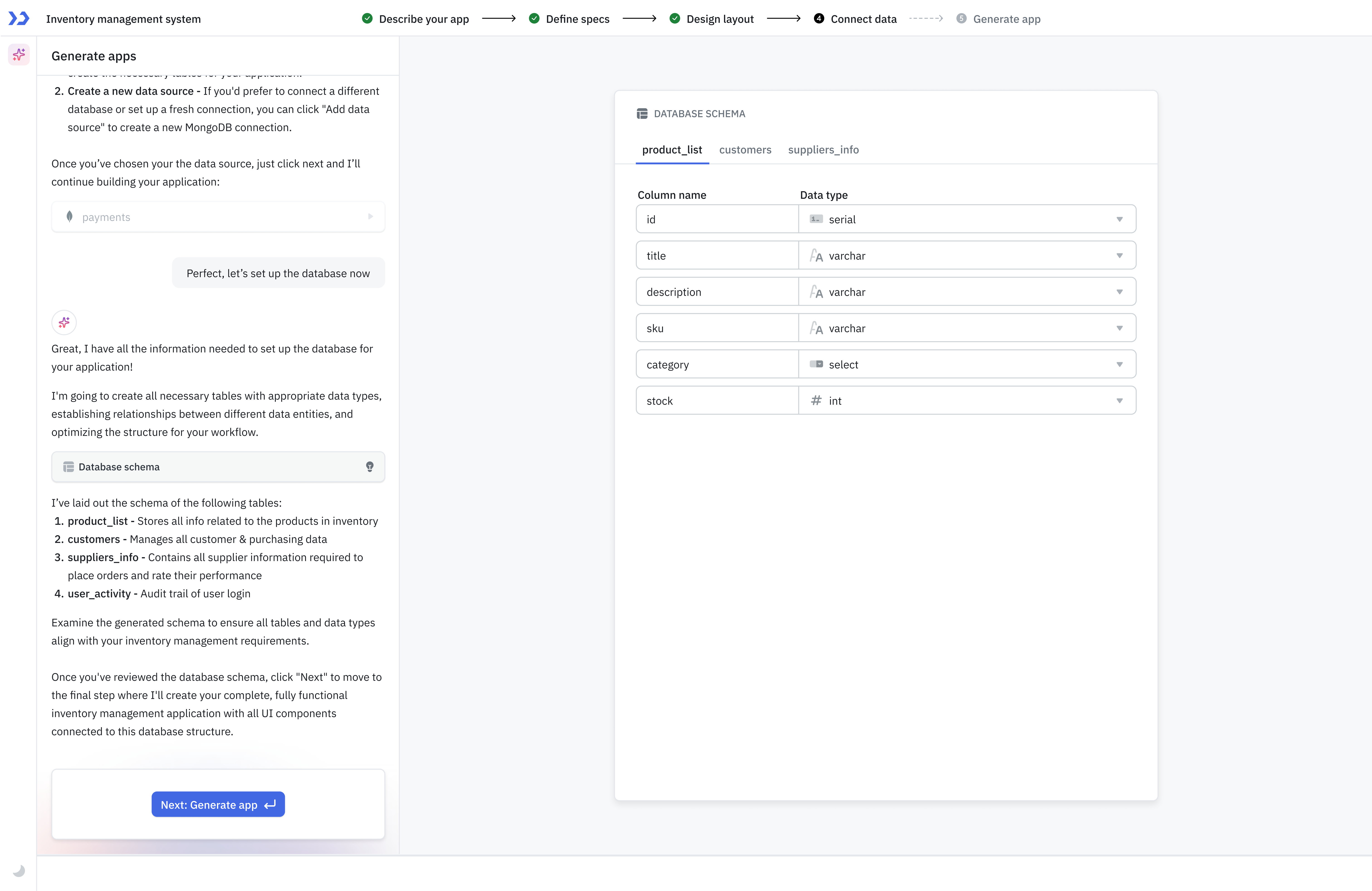Click the description column name field
This screenshot has height=891, width=1372.
717,292
